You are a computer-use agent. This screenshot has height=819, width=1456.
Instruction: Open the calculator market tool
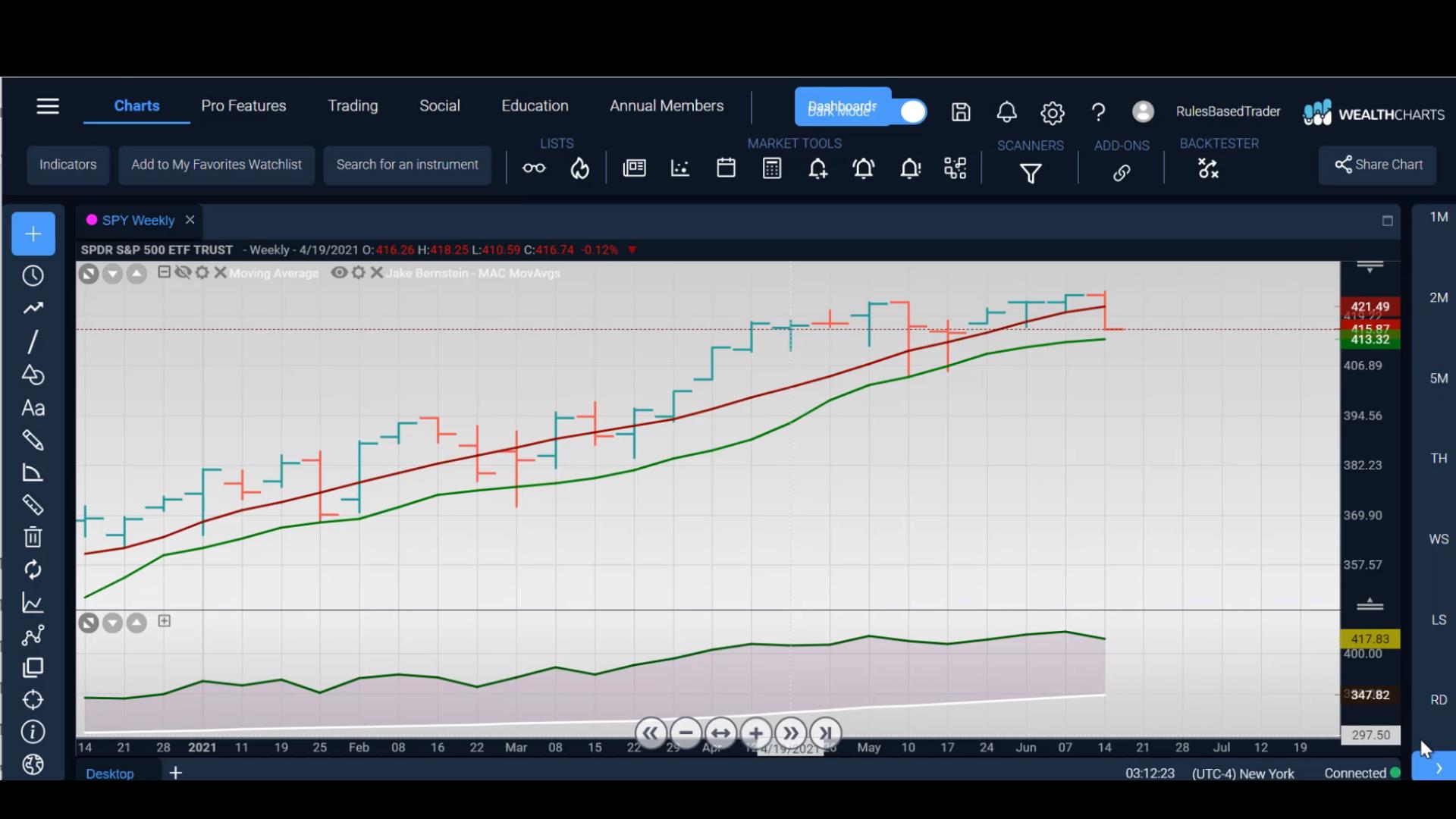point(772,168)
